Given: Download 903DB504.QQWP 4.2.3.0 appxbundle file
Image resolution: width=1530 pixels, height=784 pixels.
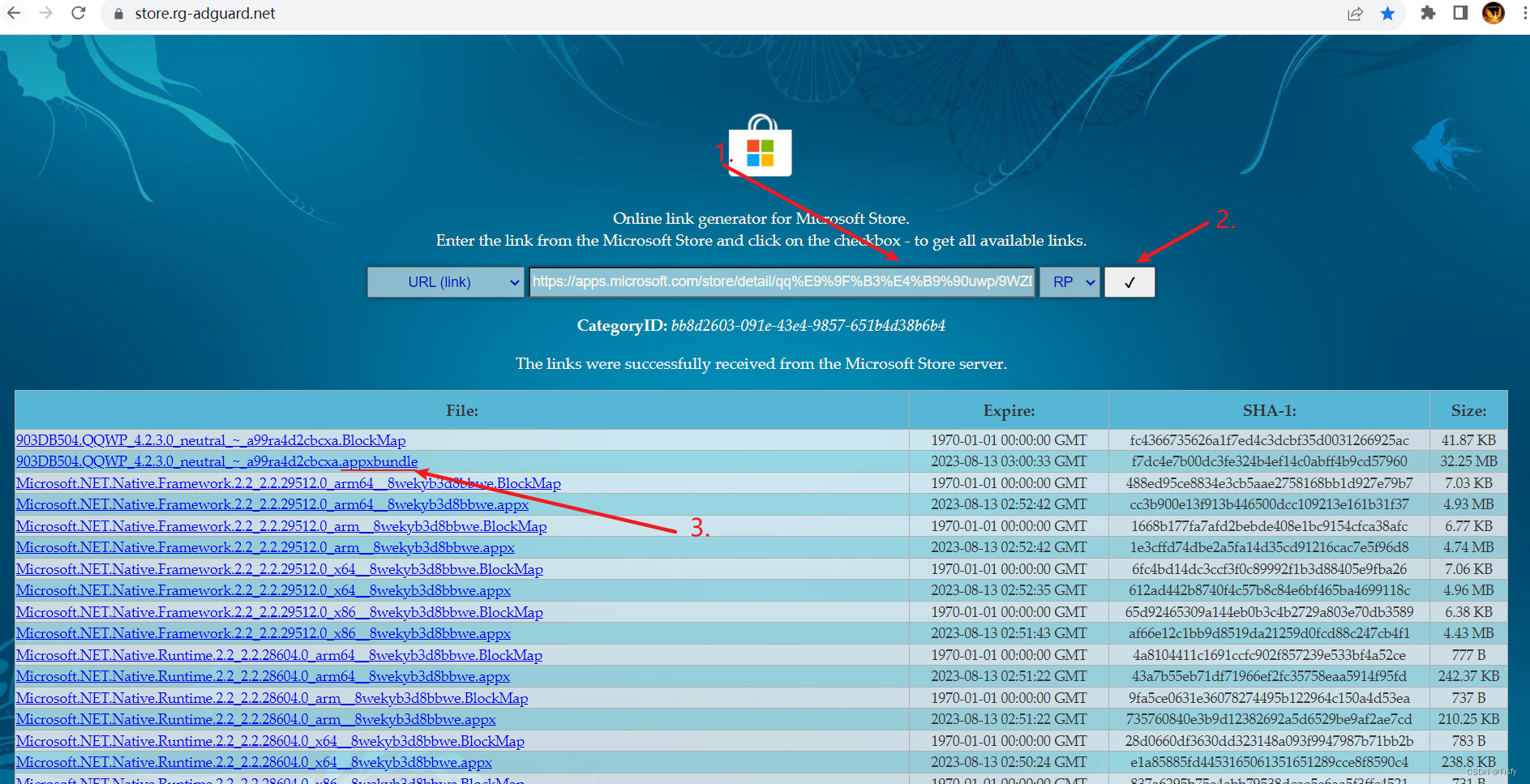Looking at the screenshot, I should tap(216, 461).
